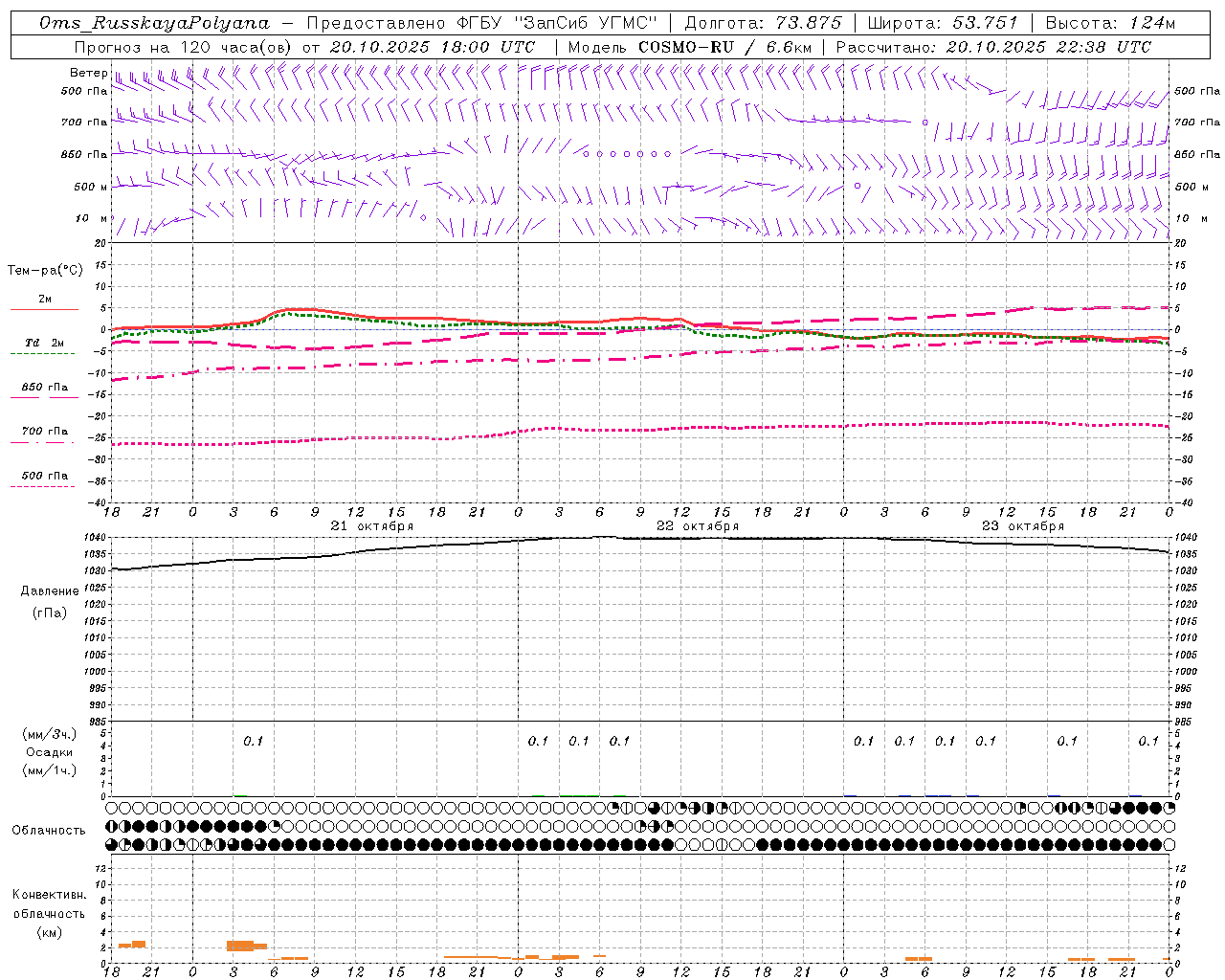Click the Прогноз на 120 часа(ов) text
The image size is (1225, 980).
pyautogui.click(x=185, y=47)
